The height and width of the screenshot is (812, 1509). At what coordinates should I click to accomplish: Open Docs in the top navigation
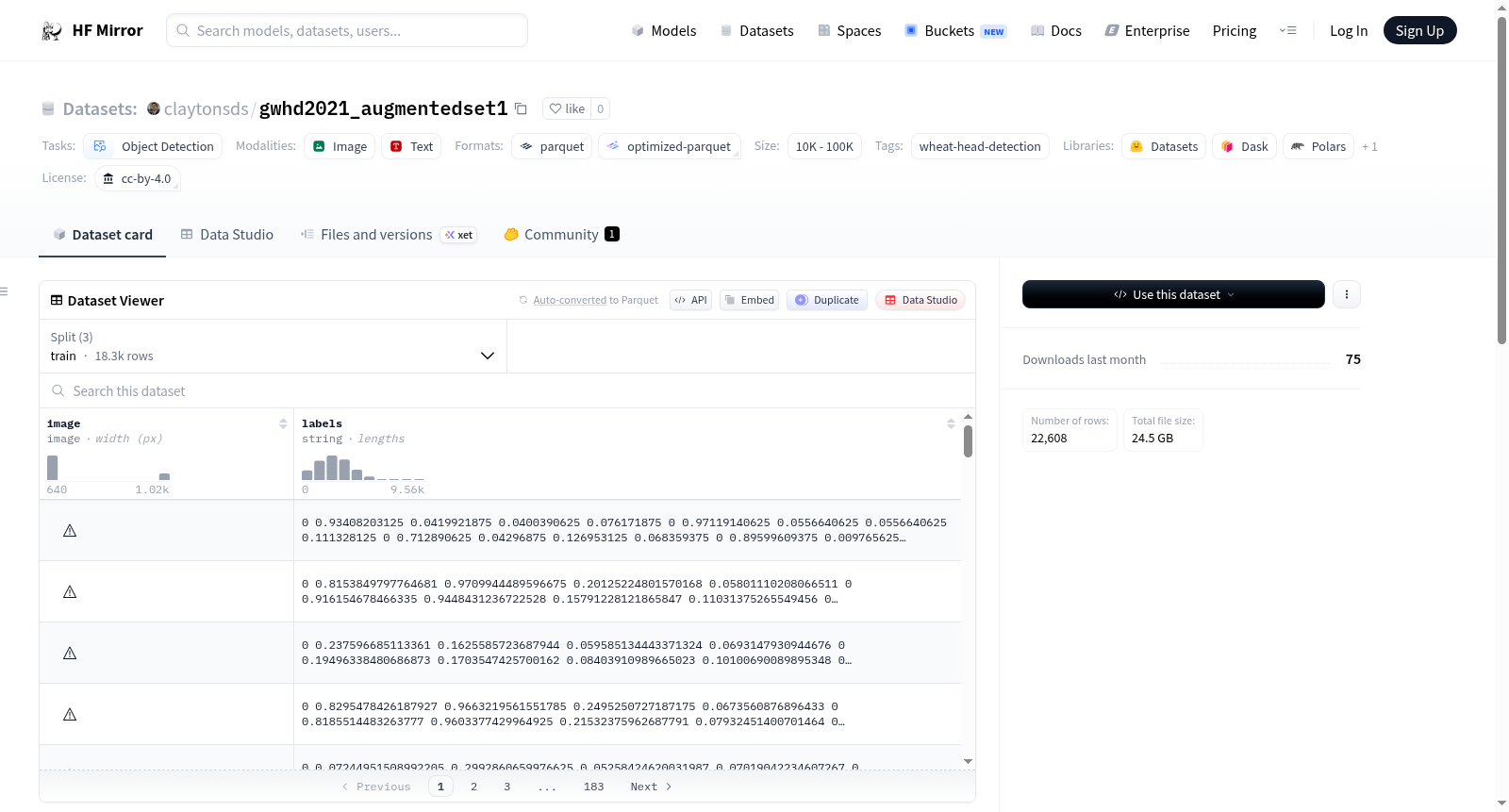1056,31
